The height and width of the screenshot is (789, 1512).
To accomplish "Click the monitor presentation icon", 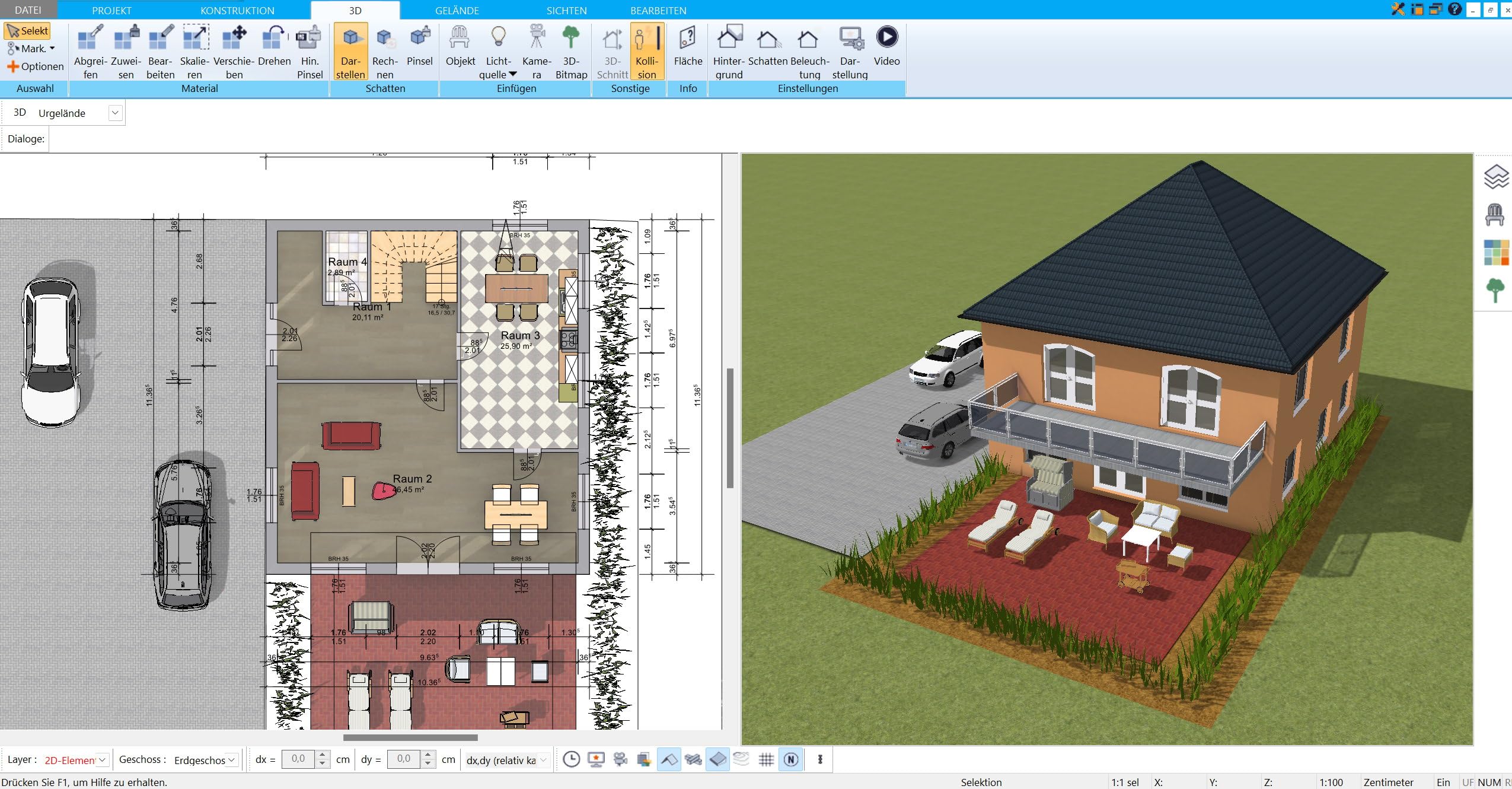I will coord(596,759).
